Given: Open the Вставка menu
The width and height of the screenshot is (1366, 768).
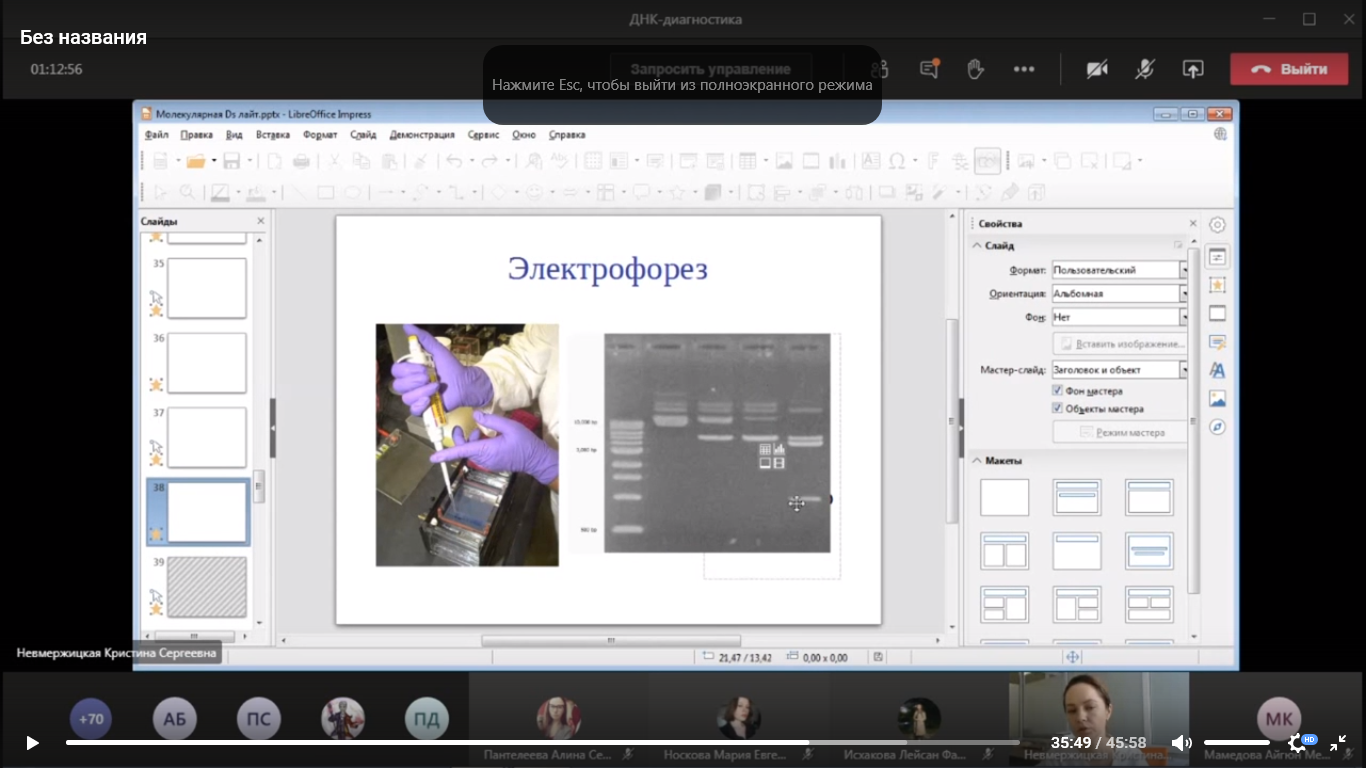Looking at the screenshot, I should coord(273,134).
